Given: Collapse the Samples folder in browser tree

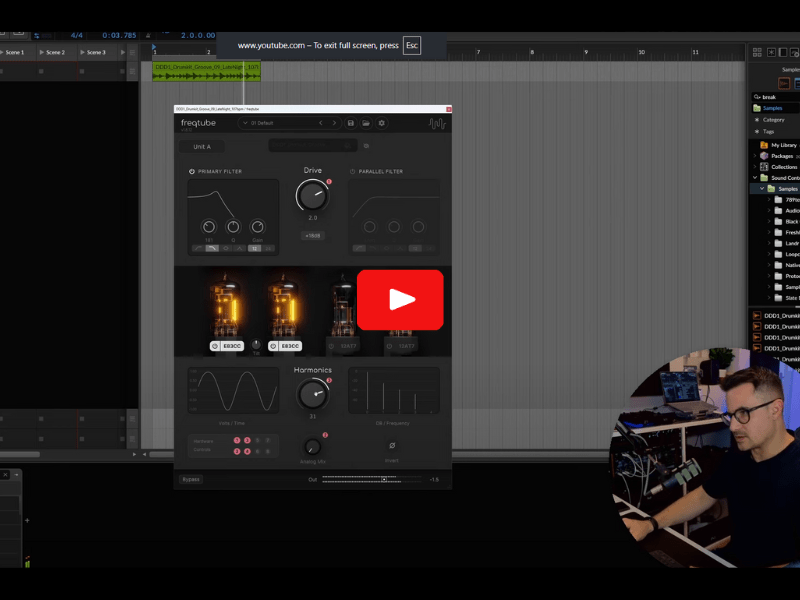Looking at the screenshot, I should tap(761, 188).
